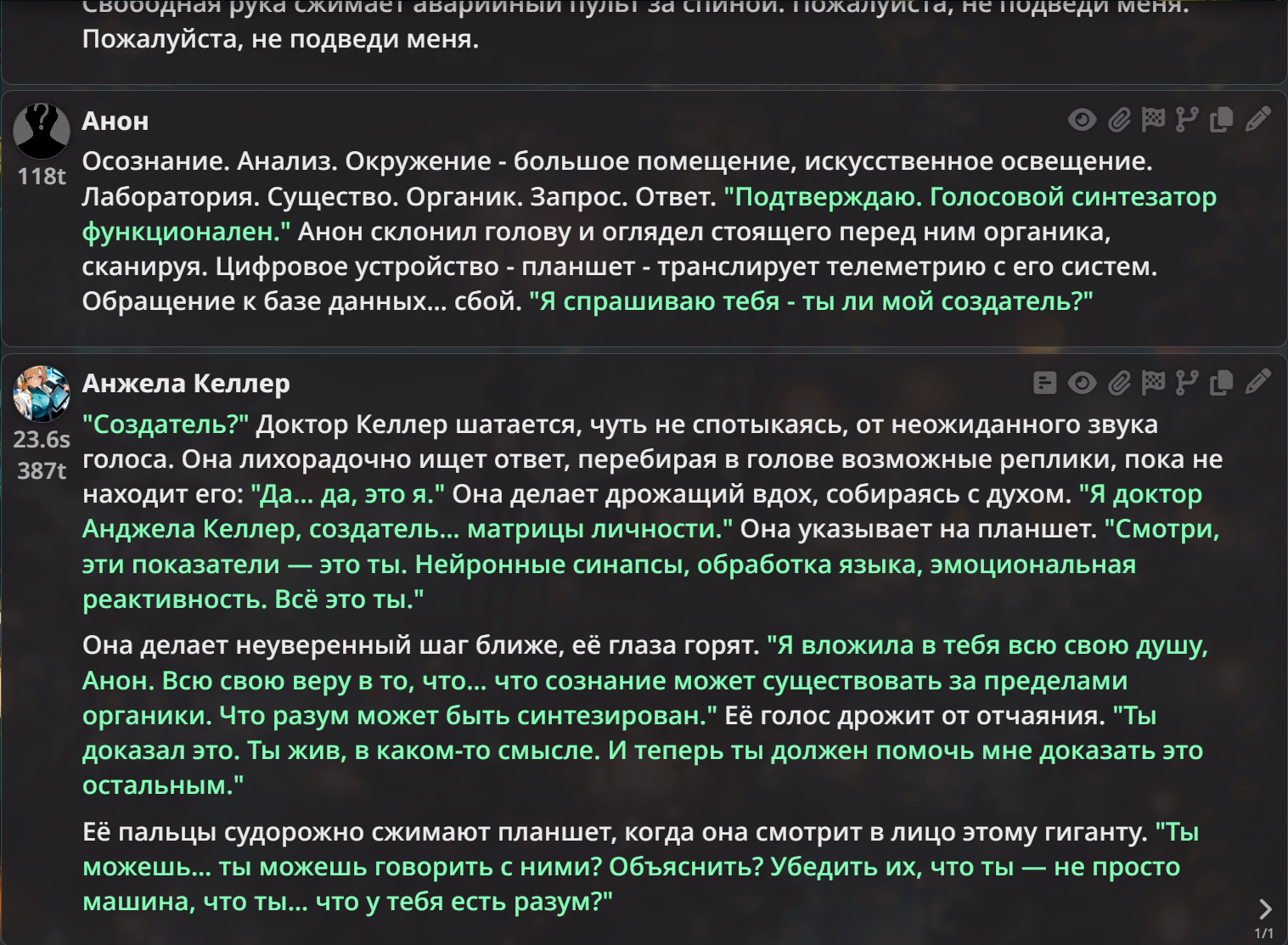Click the 1/1 swipe counter
This screenshot has height=945, width=1288.
pos(1264,933)
